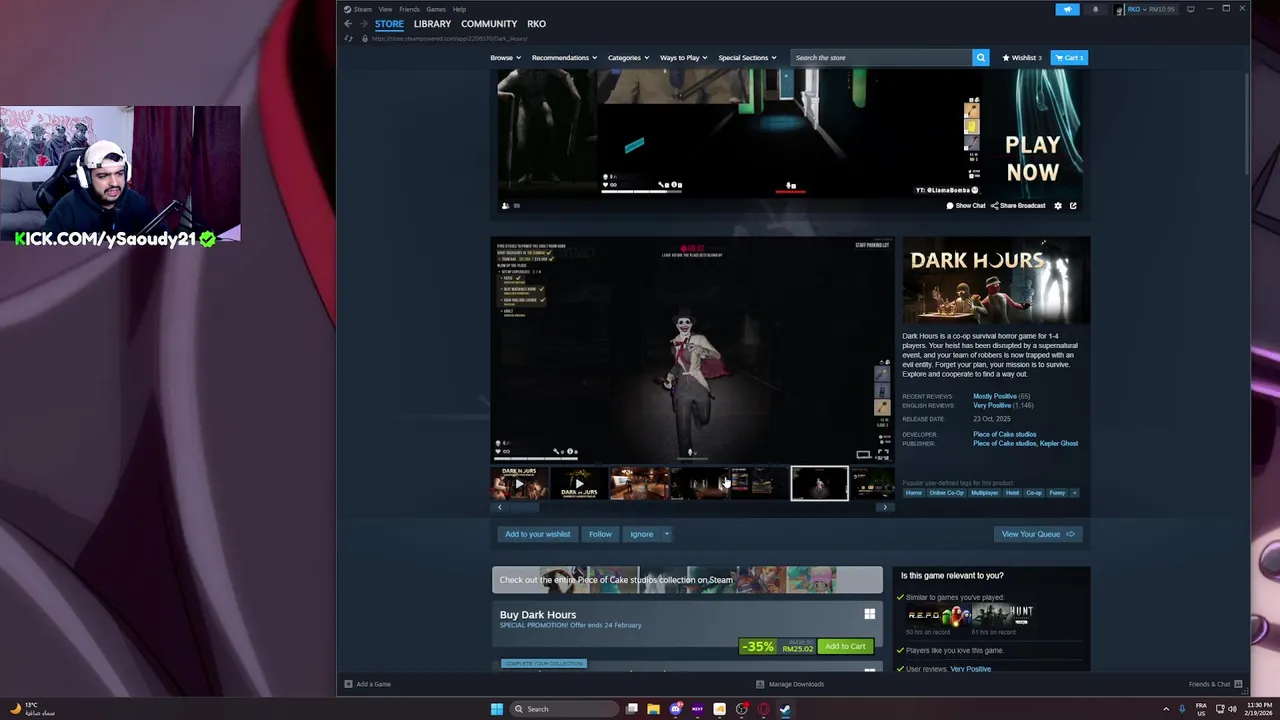Switch to the LIBRARY tab
Image resolution: width=1280 pixels, height=720 pixels.
(432, 24)
